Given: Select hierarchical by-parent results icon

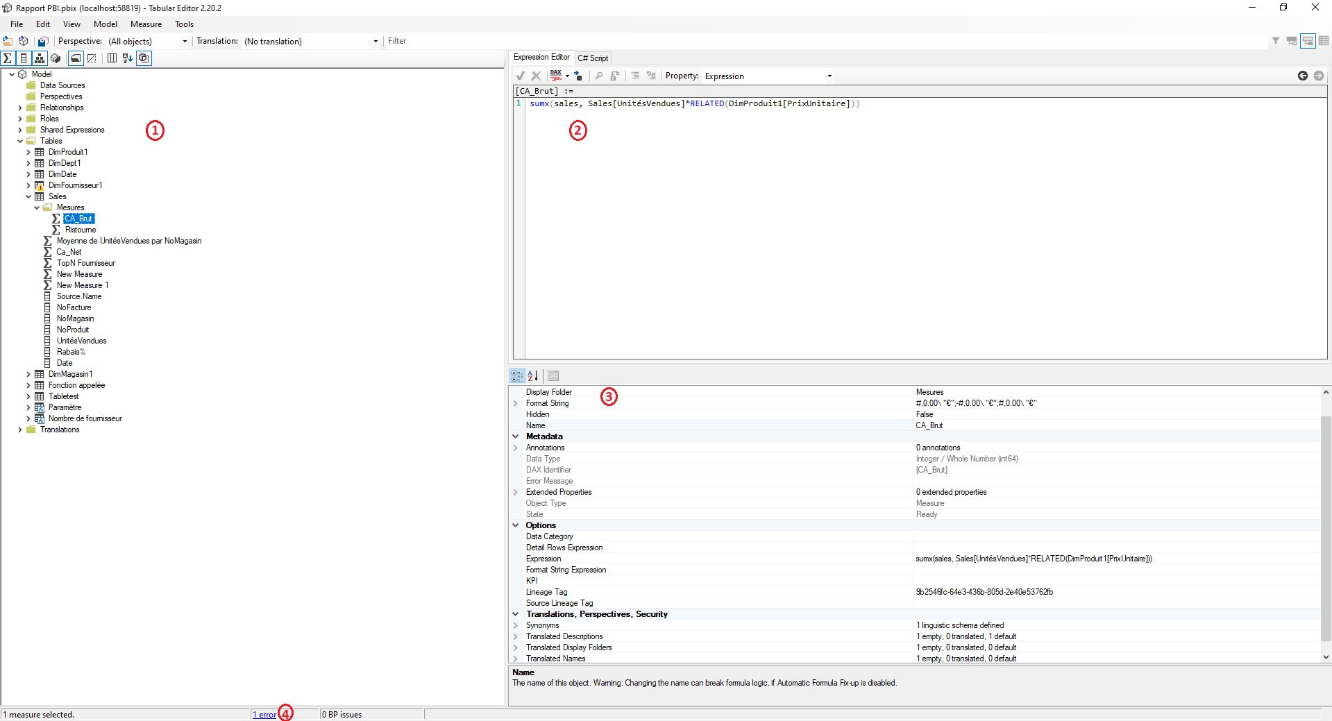Looking at the screenshot, I should pyautogui.click(x=1292, y=41).
